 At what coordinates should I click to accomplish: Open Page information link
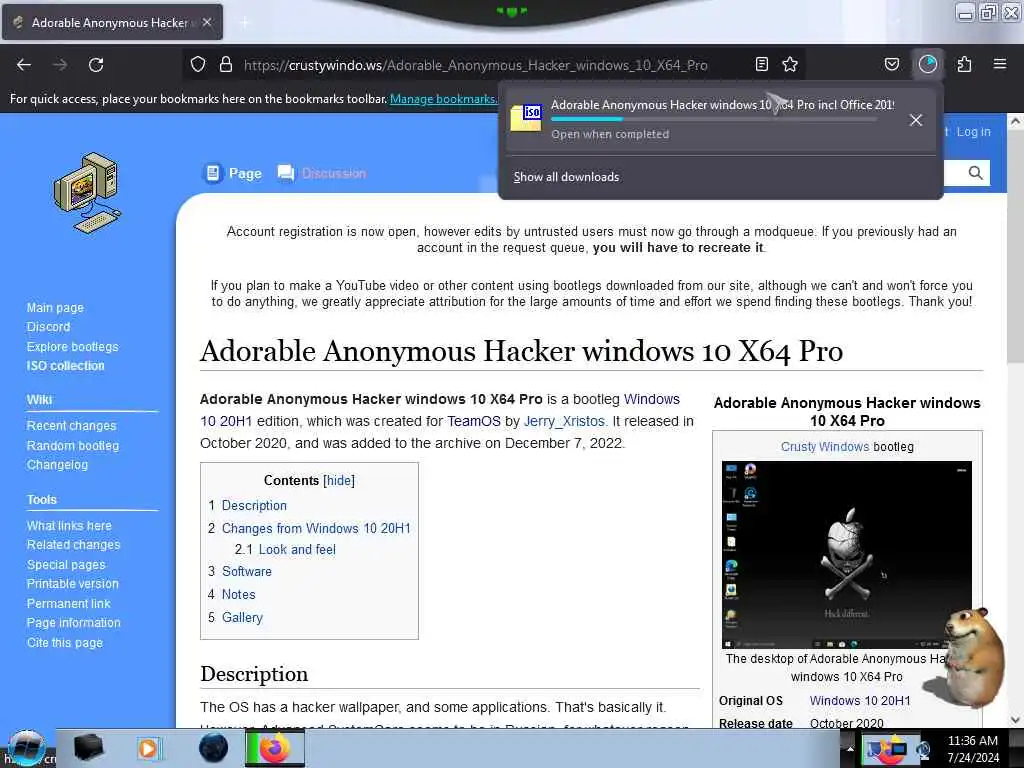coord(73,623)
